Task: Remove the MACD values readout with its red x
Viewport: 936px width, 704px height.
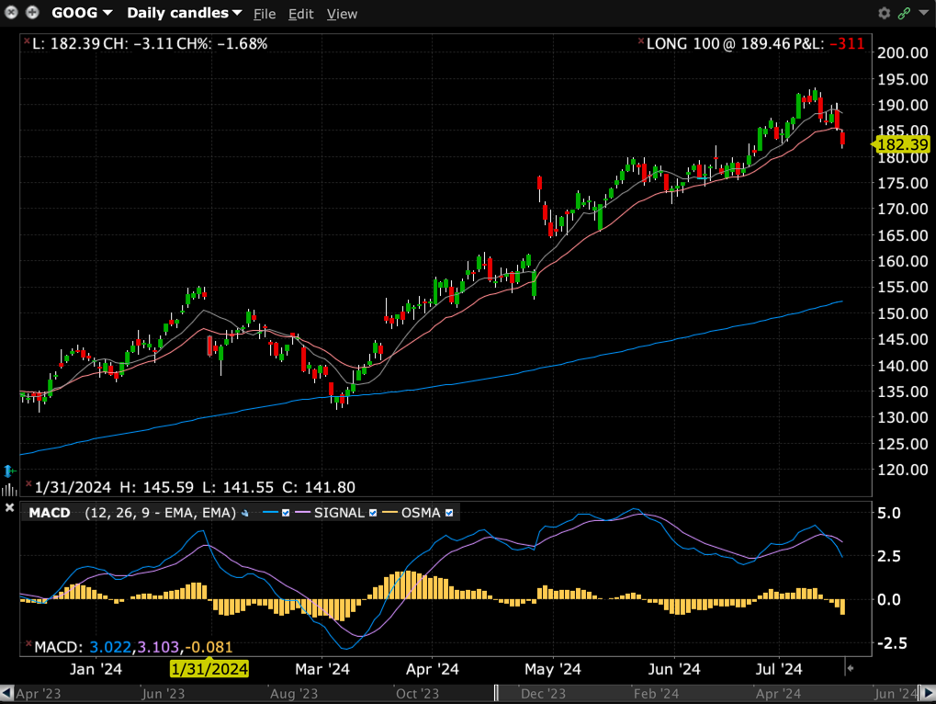Action: 28,643
